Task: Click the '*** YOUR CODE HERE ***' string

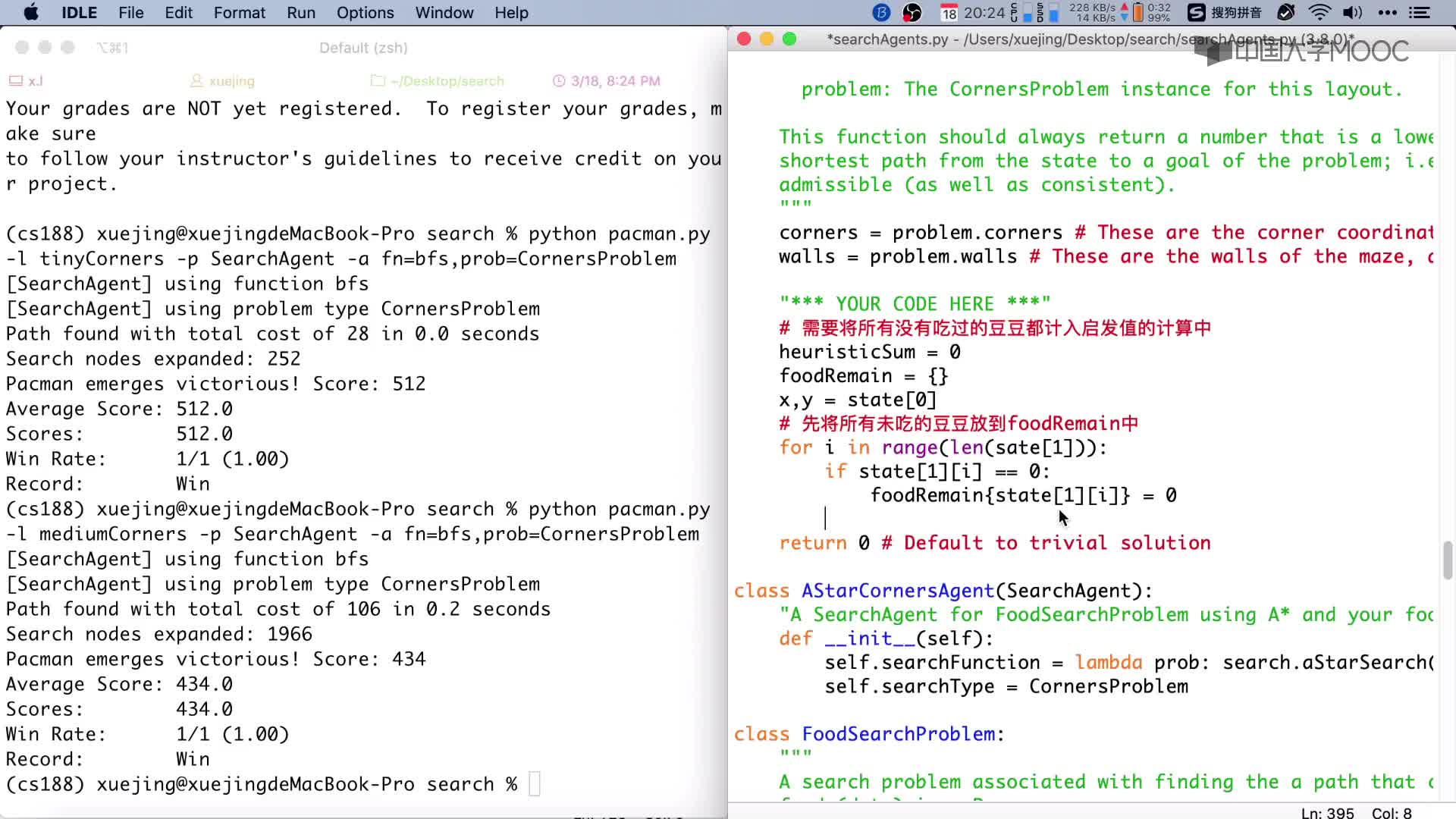Action: pyautogui.click(x=915, y=304)
